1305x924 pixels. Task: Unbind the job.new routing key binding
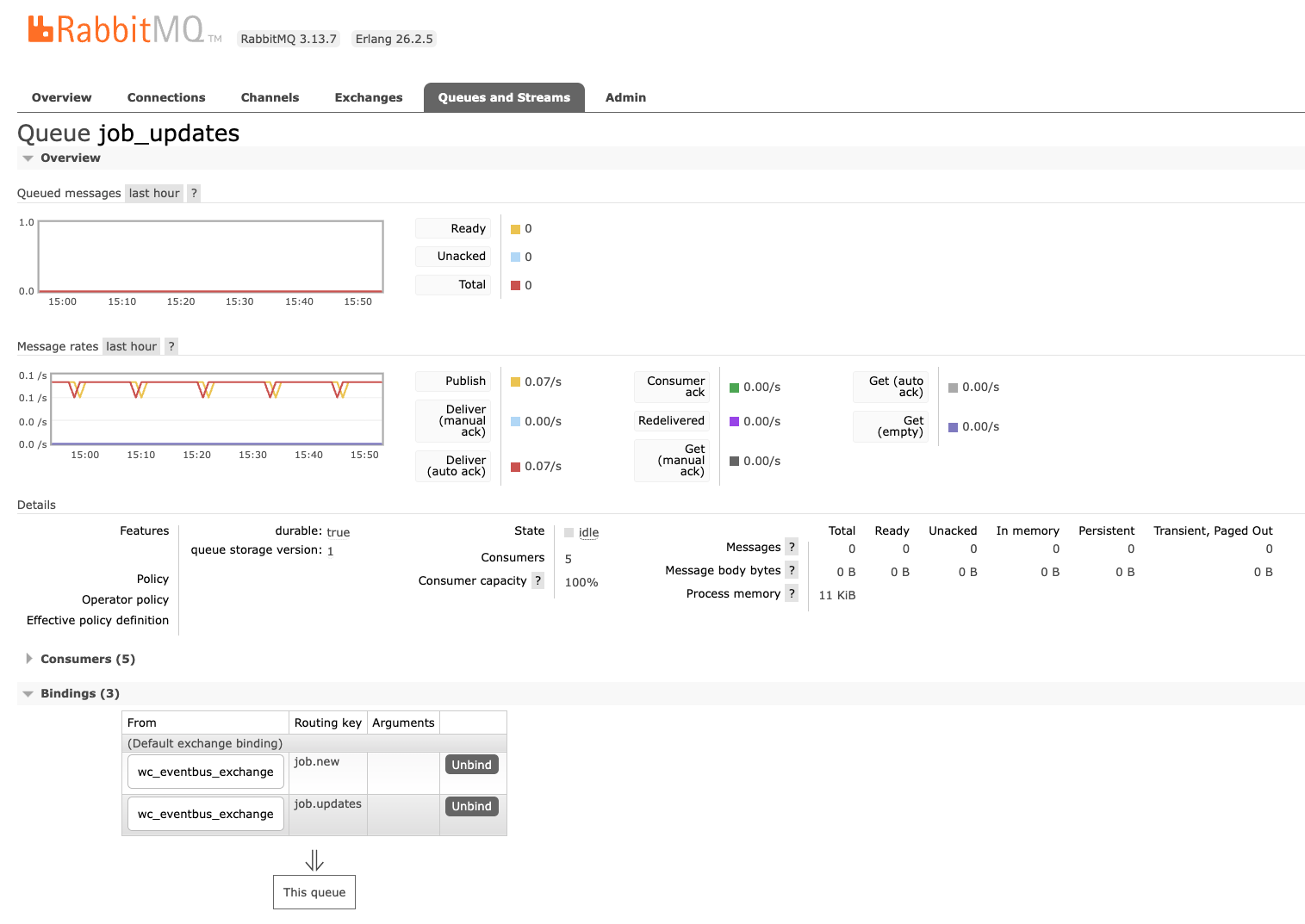(471, 764)
